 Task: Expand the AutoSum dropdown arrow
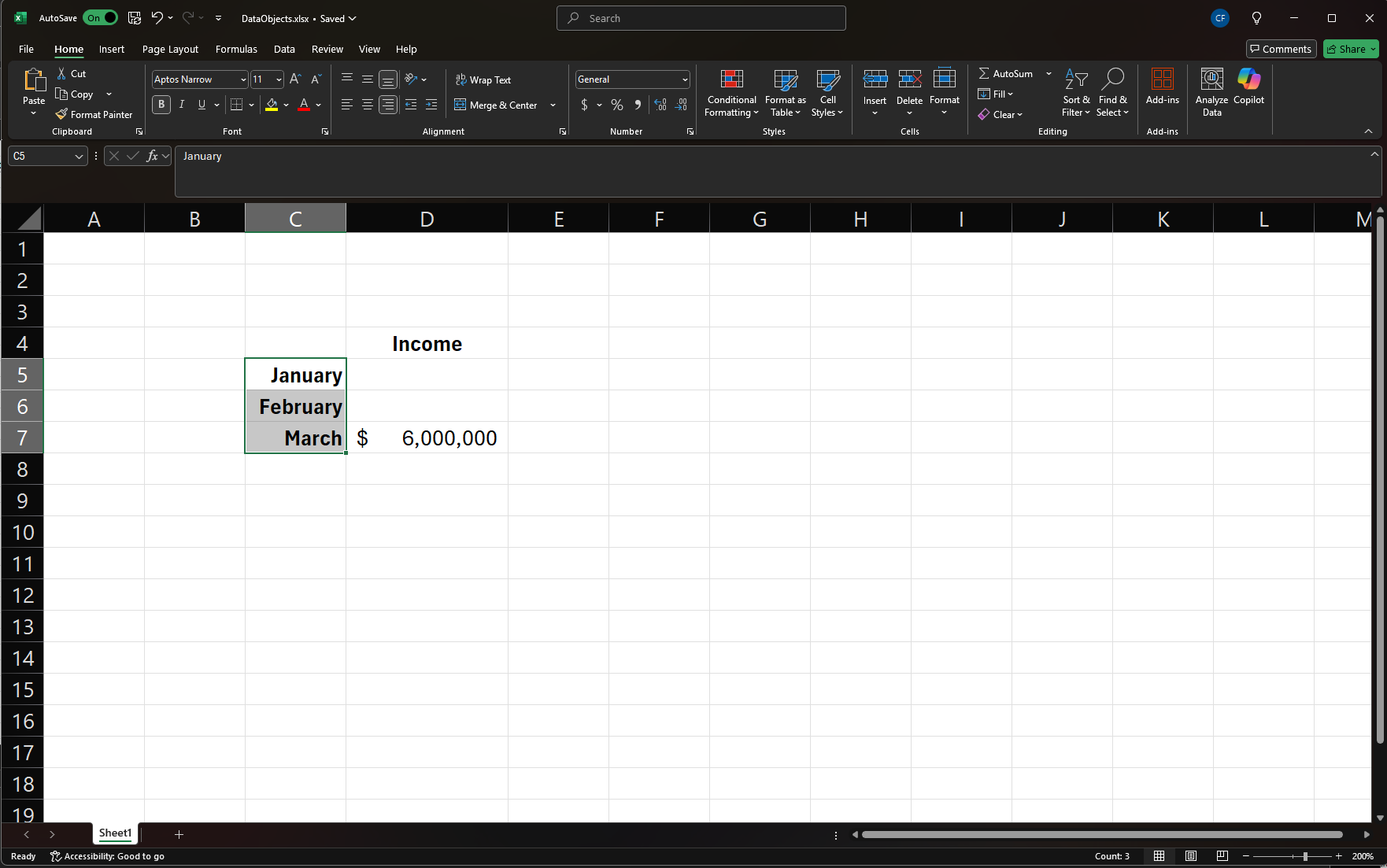[x=1049, y=73]
